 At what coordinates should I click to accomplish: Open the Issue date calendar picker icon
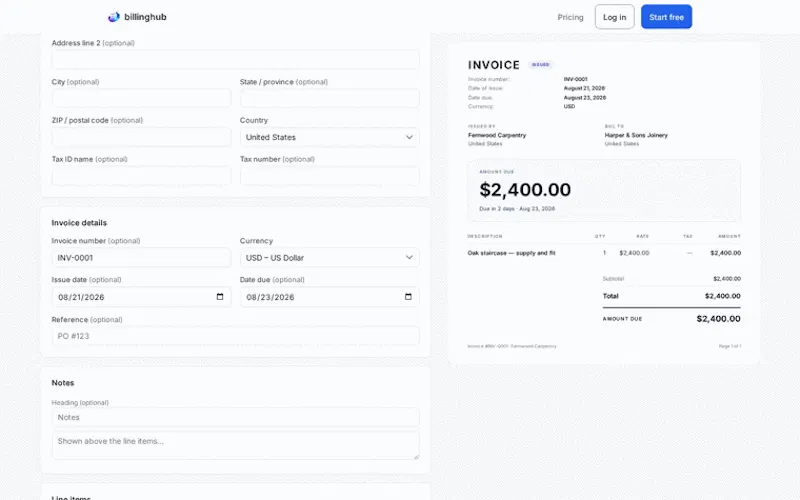pos(220,296)
